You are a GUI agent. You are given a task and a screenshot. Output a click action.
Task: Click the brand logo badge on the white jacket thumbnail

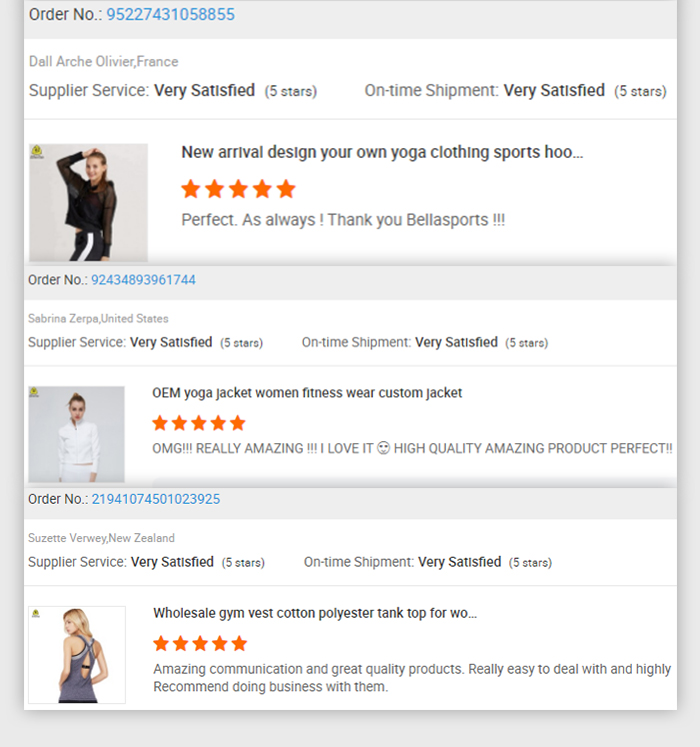[x=34, y=392]
